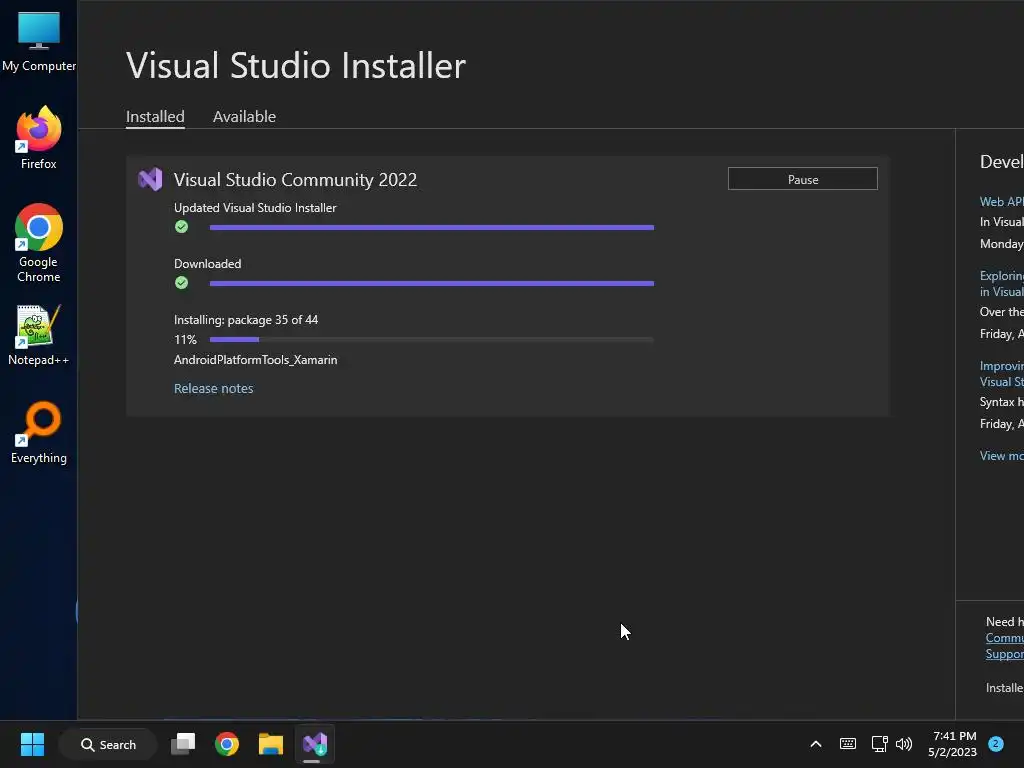Click the taskbar Search box
Image resolution: width=1024 pixels, height=768 pixels.
tap(108, 744)
